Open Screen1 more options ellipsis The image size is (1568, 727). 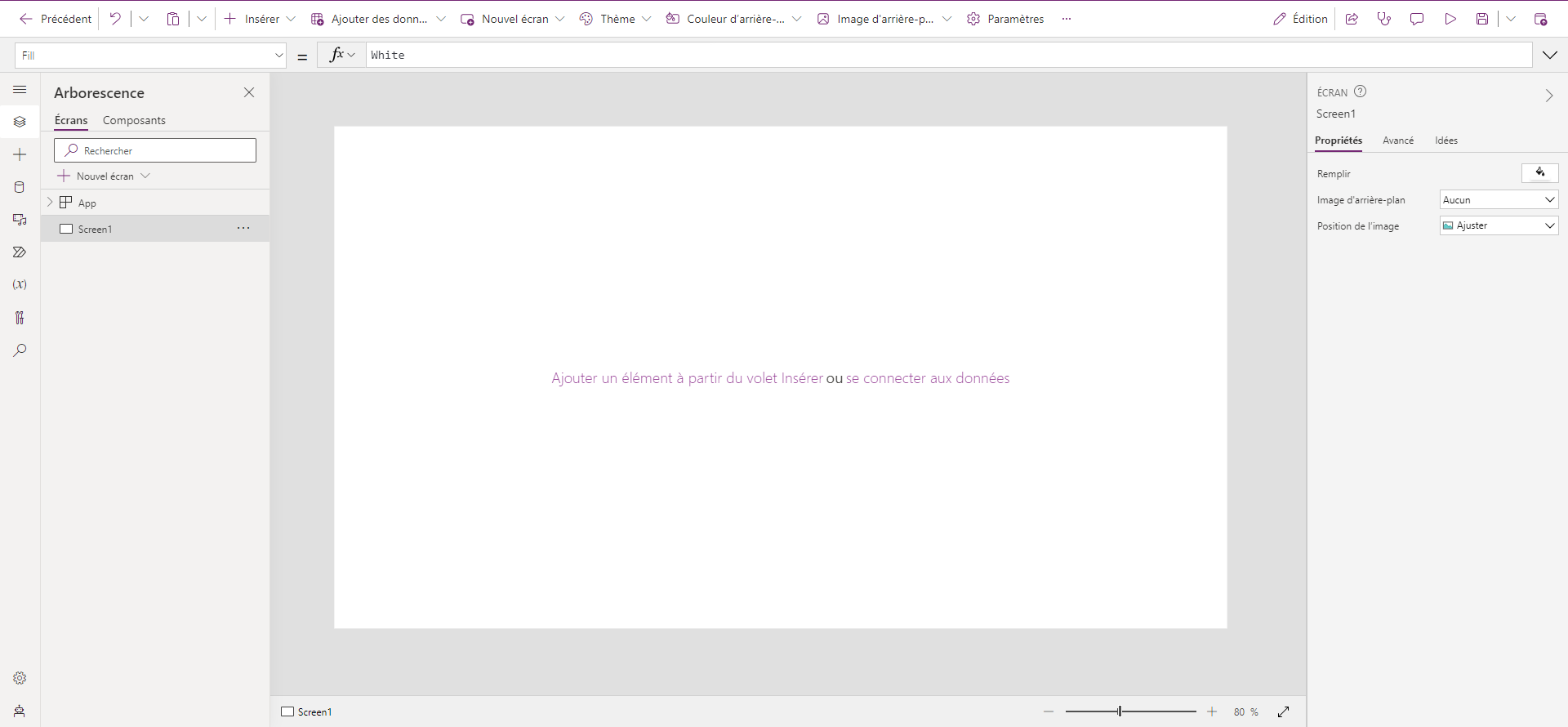click(243, 228)
